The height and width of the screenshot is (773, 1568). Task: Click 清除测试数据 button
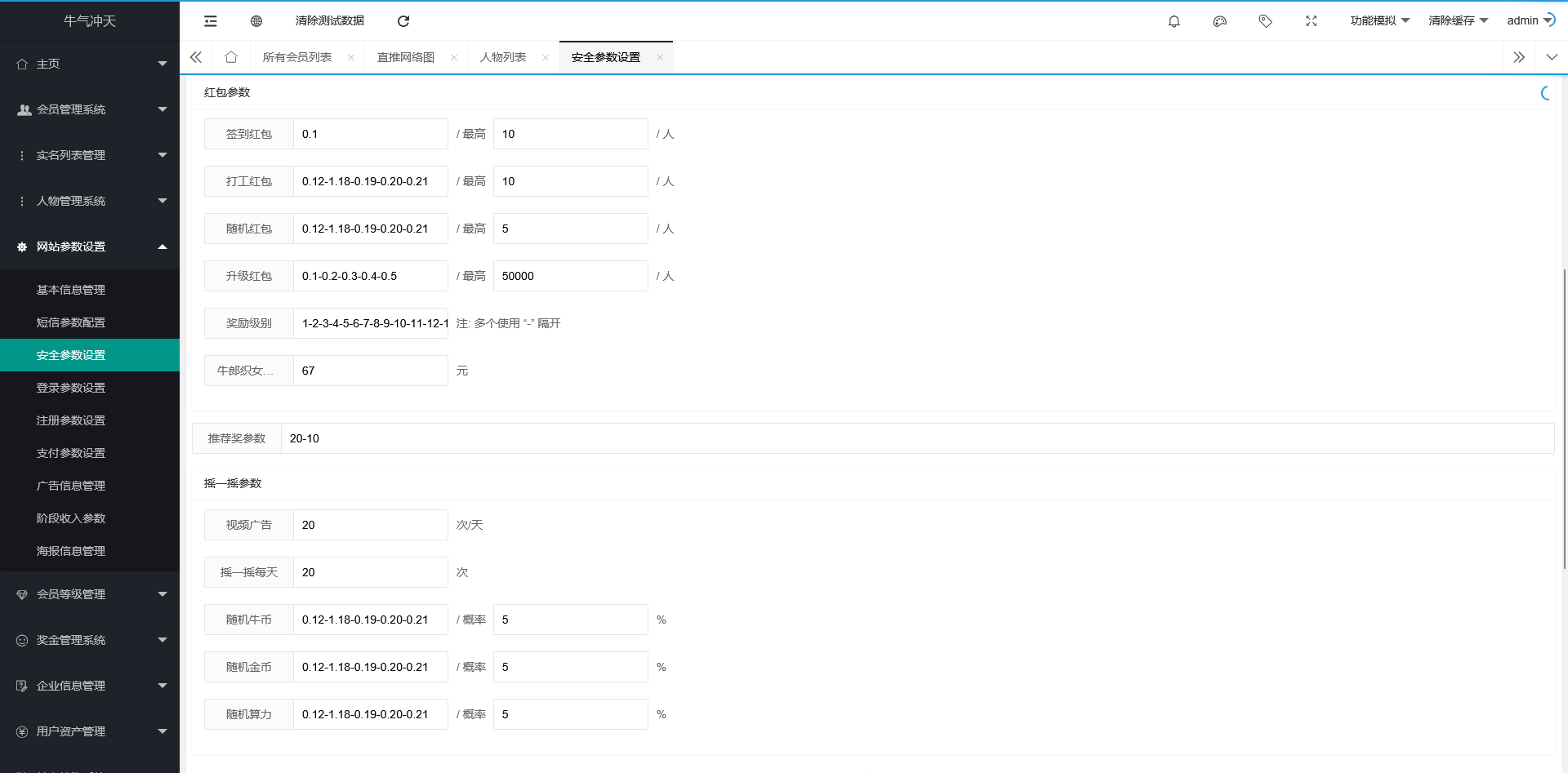330,21
